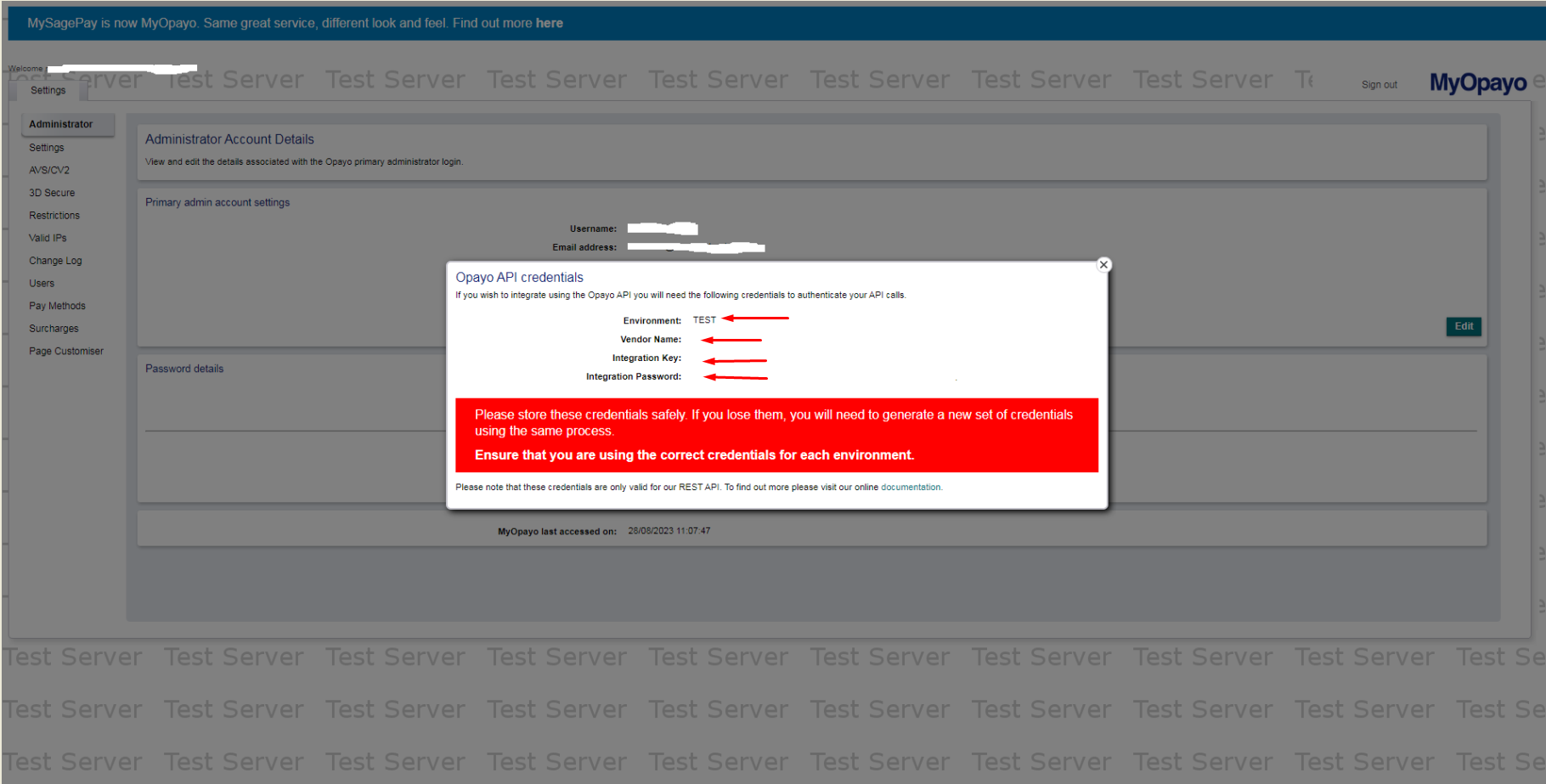Close the Opayo API credentials dialog
Screen dimensions: 1546x784
1103,265
